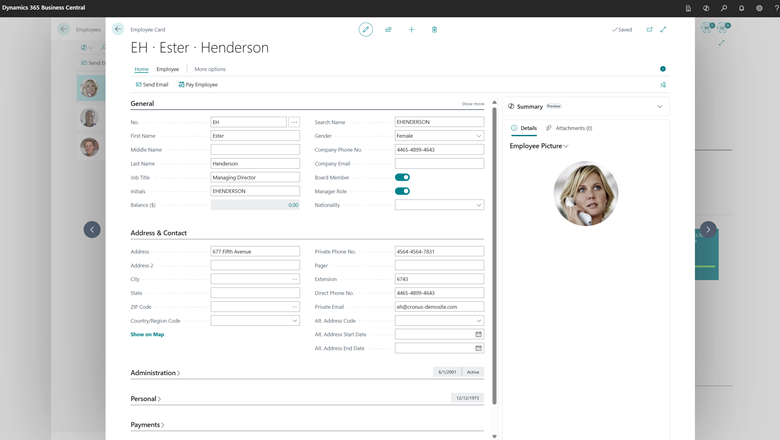Click the City lookup ellipsis
780x440 pixels.
click(295, 279)
